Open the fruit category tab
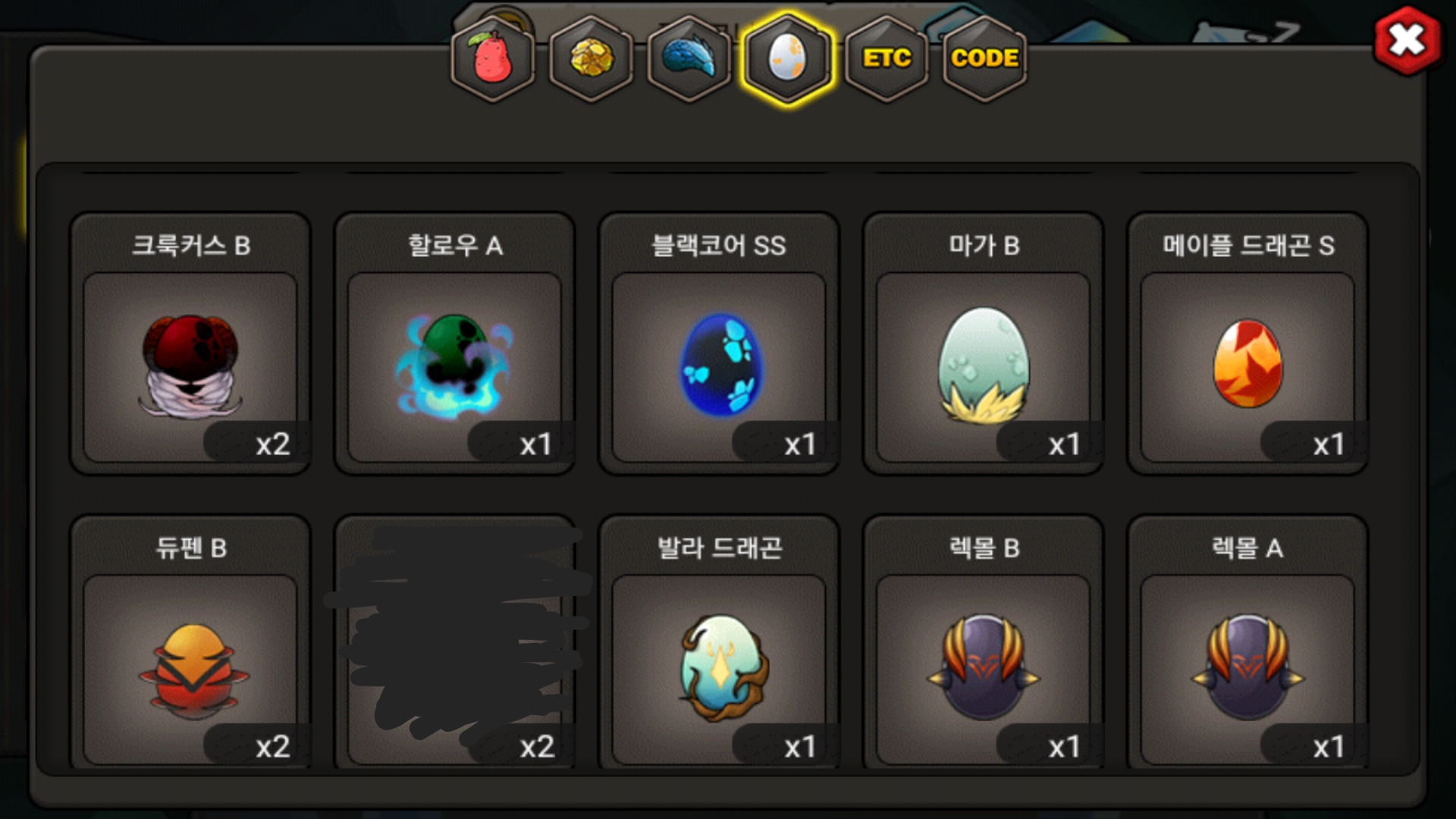The image size is (1456, 819). (x=493, y=58)
